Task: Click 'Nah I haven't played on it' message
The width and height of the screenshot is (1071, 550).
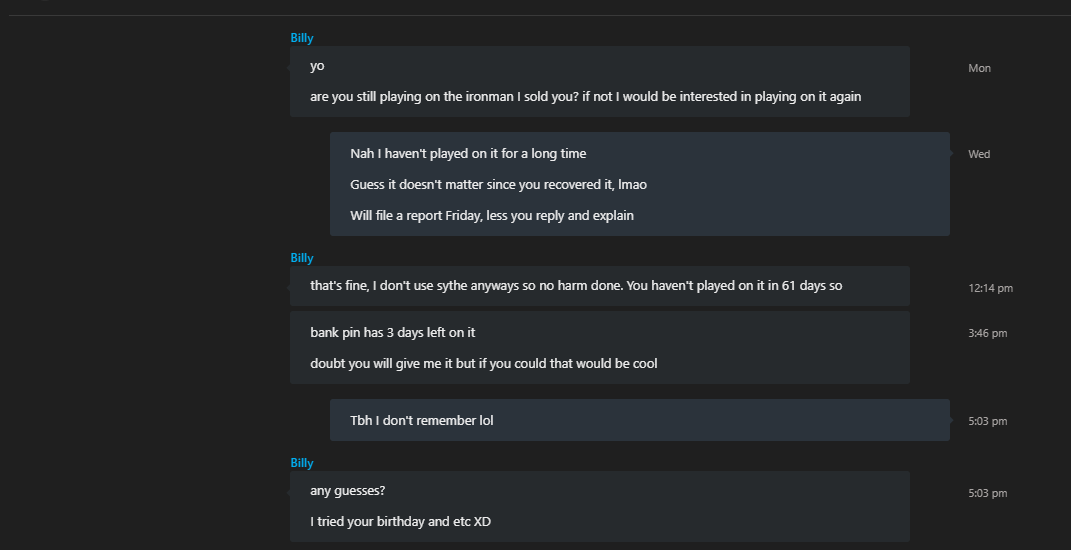Action: [468, 154]
